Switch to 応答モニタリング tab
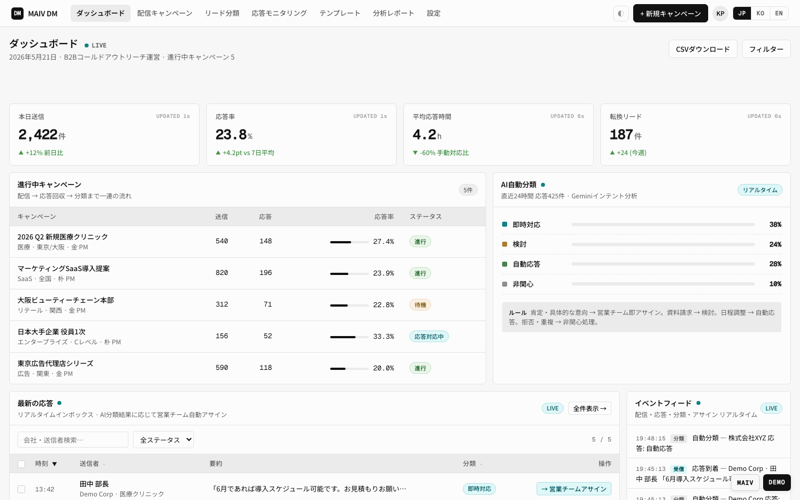800x500 pixels. (x=279, y=13)
